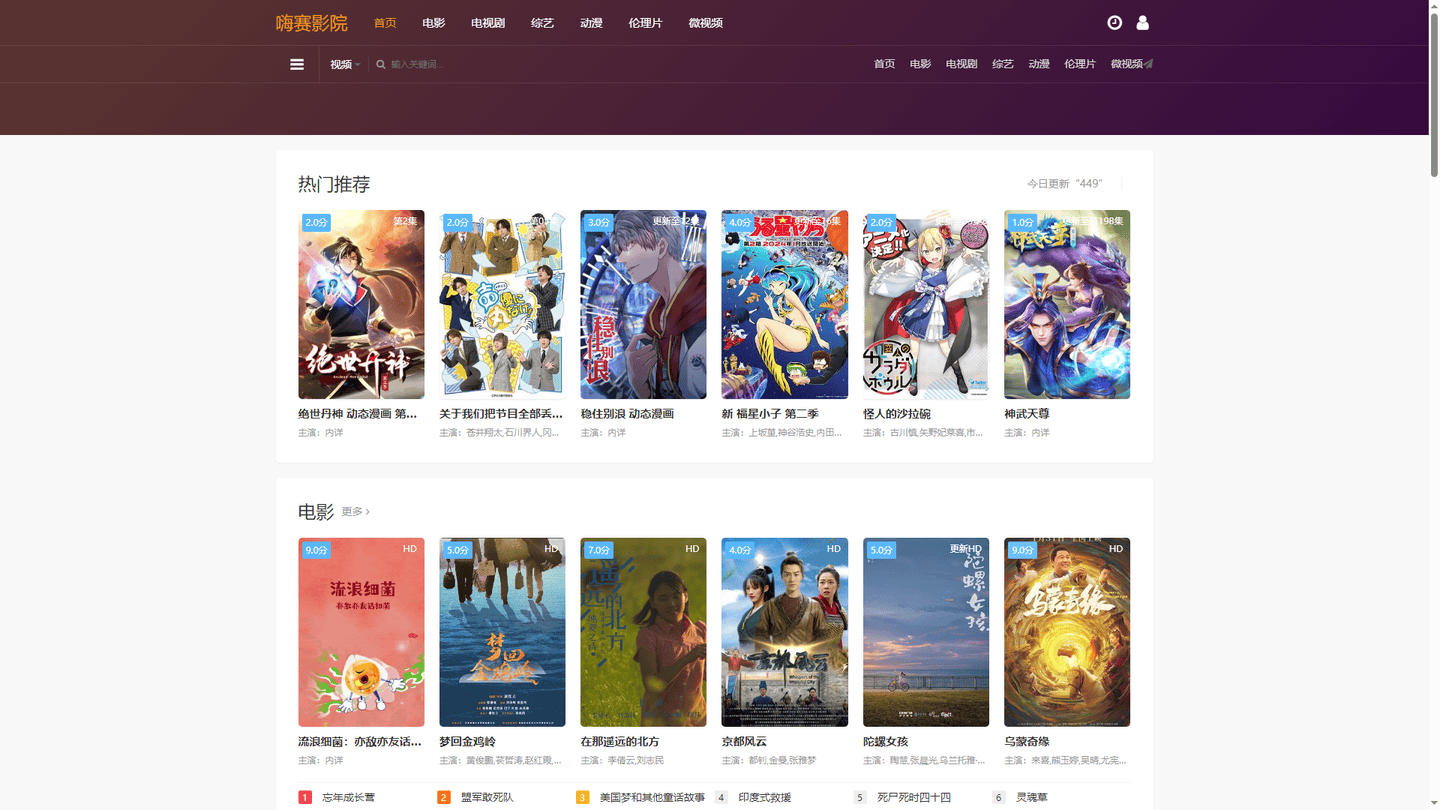Open the 京都风云 movie poster

(785, 632)
